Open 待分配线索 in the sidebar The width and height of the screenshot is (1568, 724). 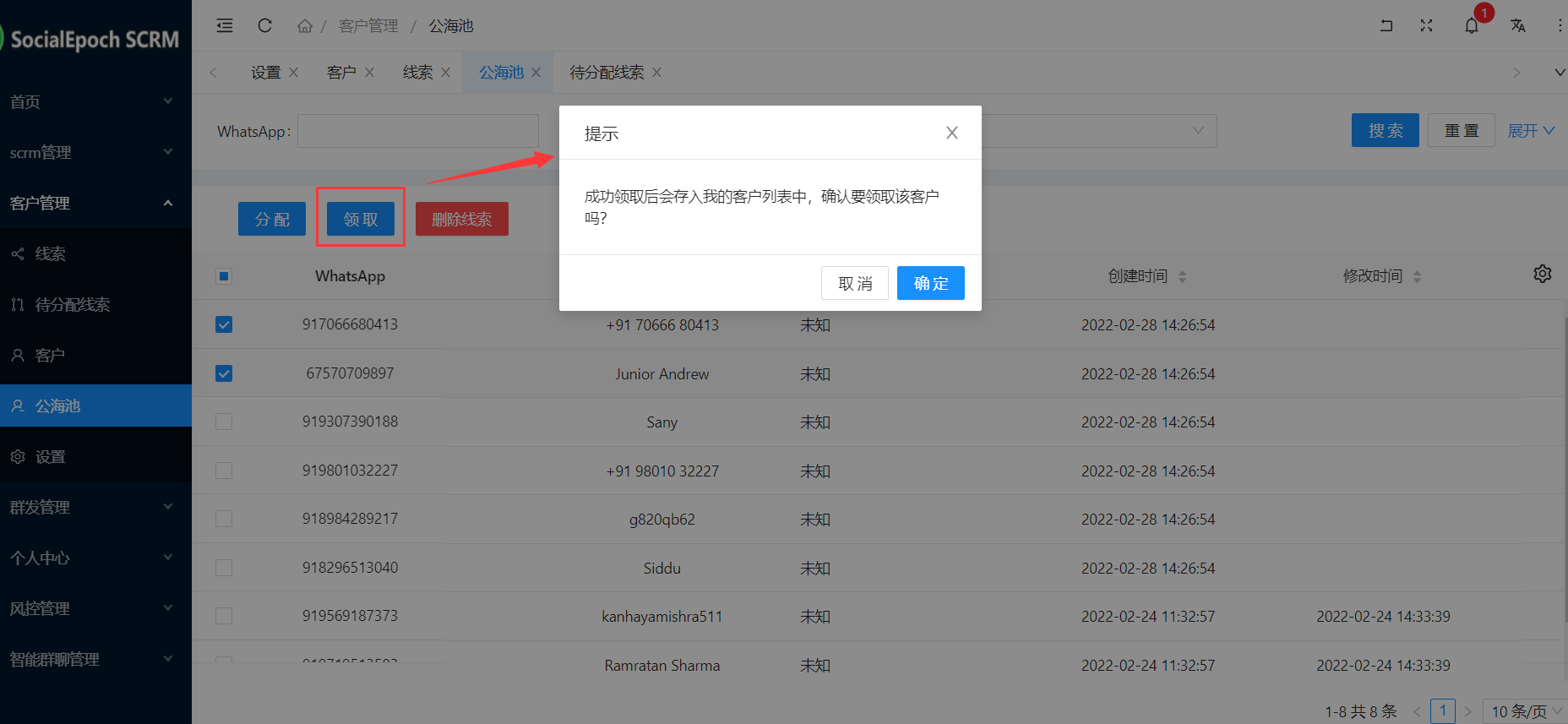click(95, 304)
